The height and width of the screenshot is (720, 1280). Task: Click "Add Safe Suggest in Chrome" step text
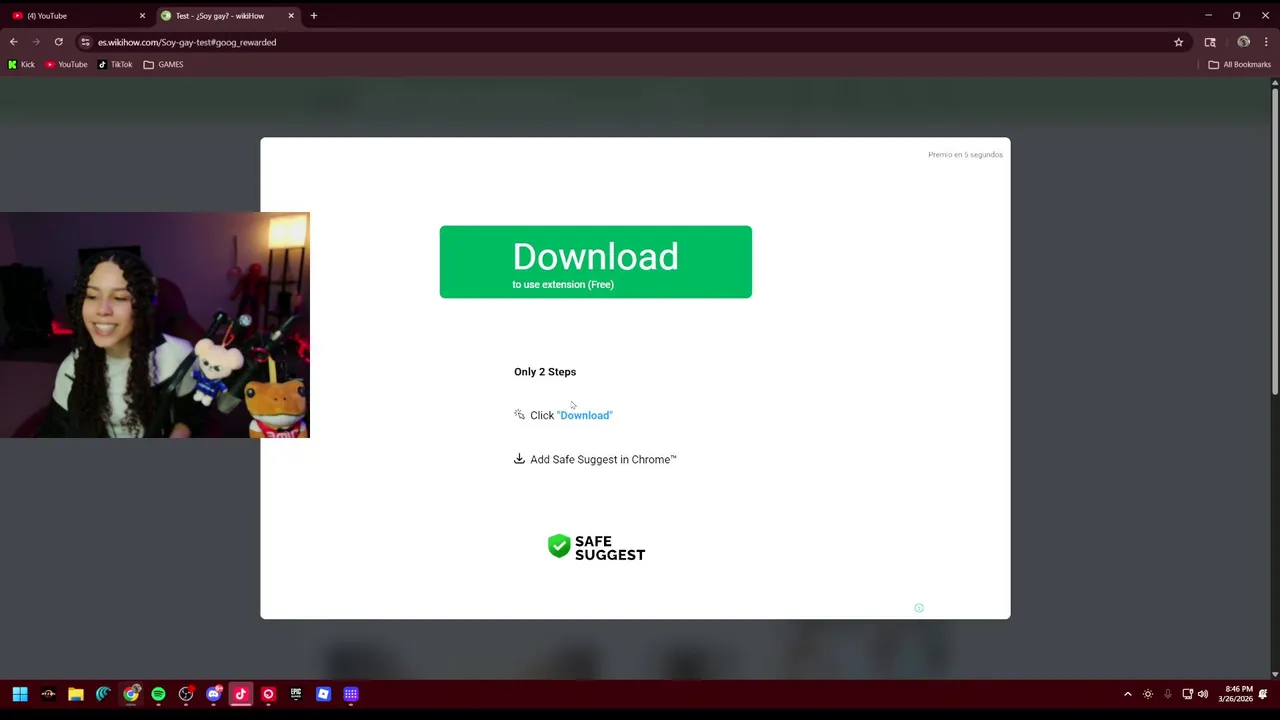click(x=603, y=460)
